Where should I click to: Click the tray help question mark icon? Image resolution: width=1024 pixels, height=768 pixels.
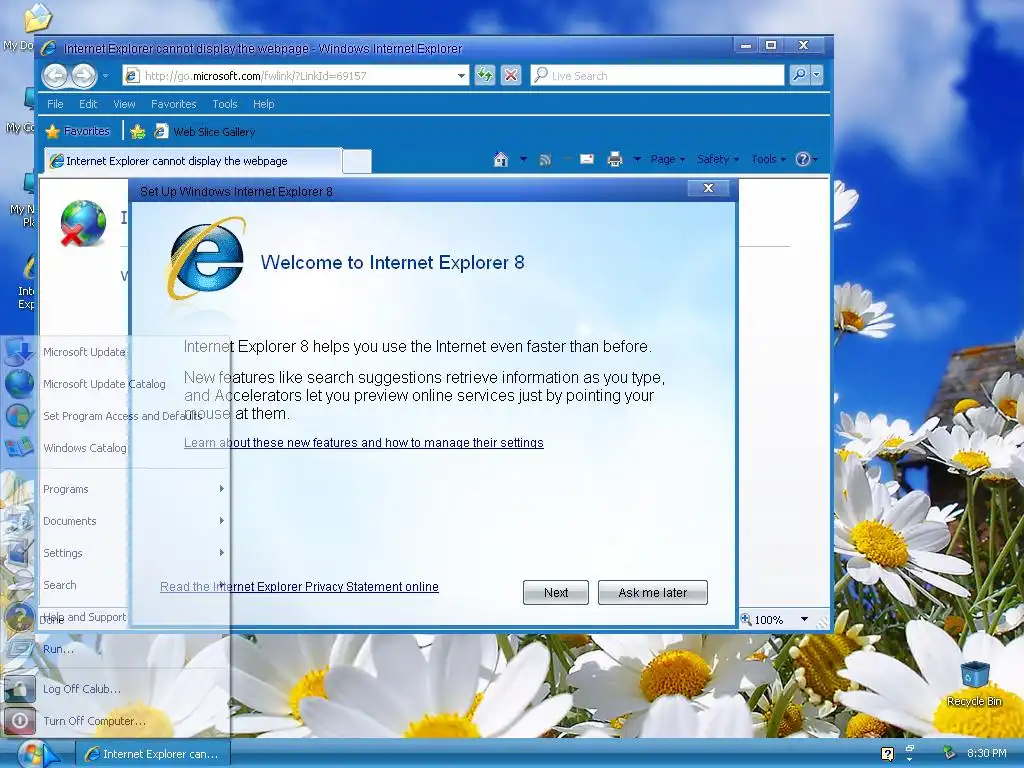pos(887,754)
